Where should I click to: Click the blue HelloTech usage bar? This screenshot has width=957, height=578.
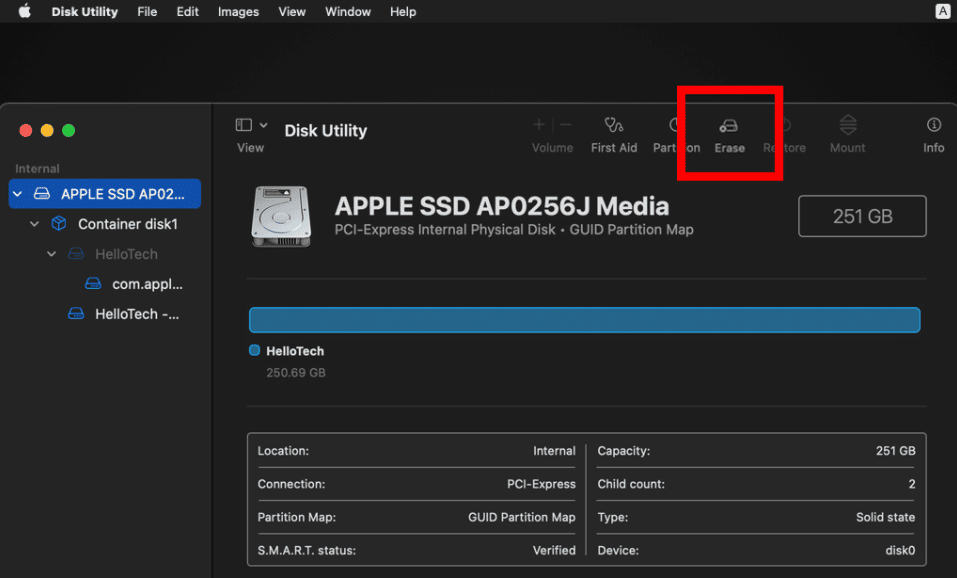pyautogui.click(x=585, y=320)
